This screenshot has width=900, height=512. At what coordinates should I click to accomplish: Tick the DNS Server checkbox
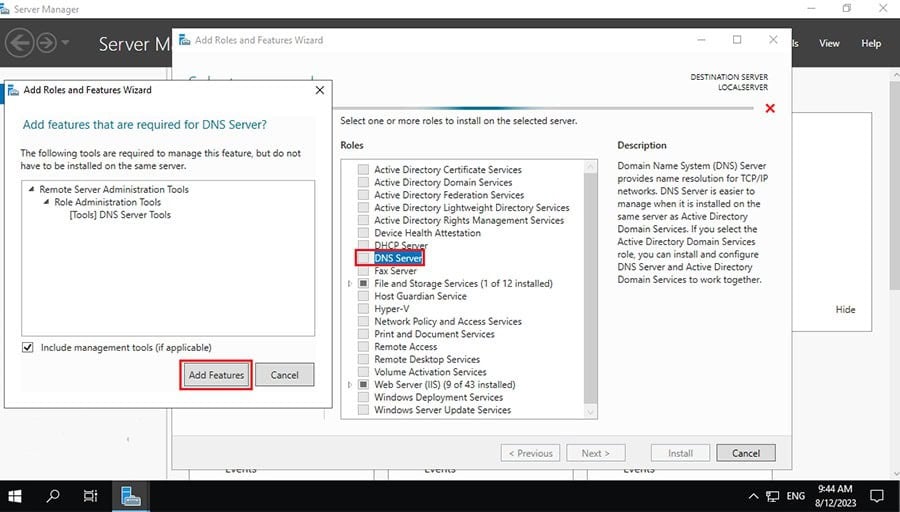[363, 258]
